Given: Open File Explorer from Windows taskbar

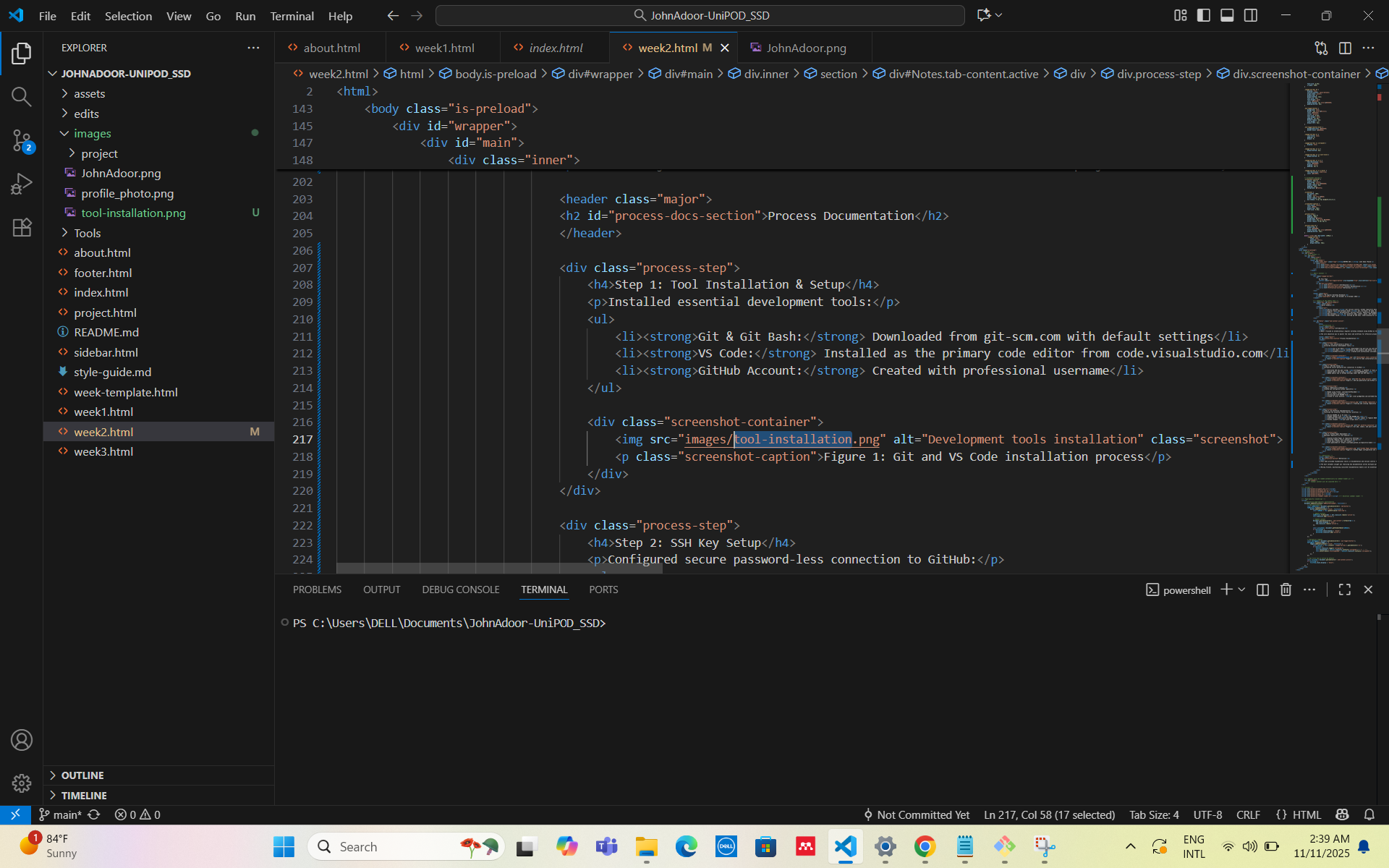Looking at the screenshot, I should [x=646, y=846].
